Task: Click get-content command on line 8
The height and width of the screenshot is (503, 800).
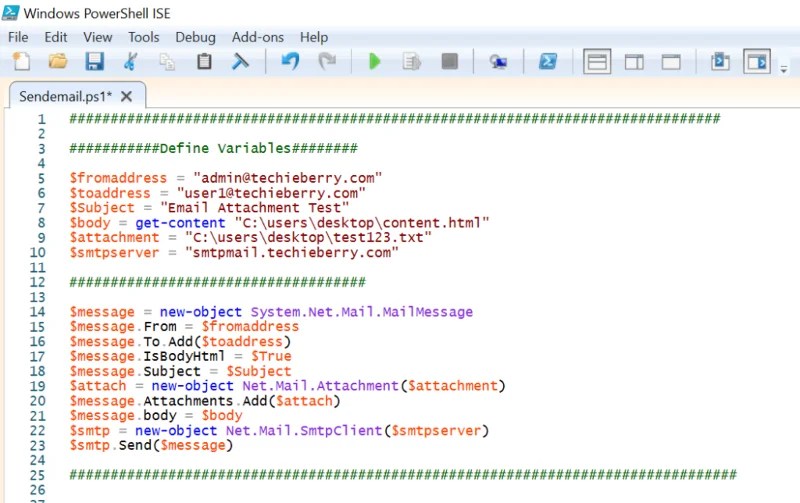Action: coord(180,223)
